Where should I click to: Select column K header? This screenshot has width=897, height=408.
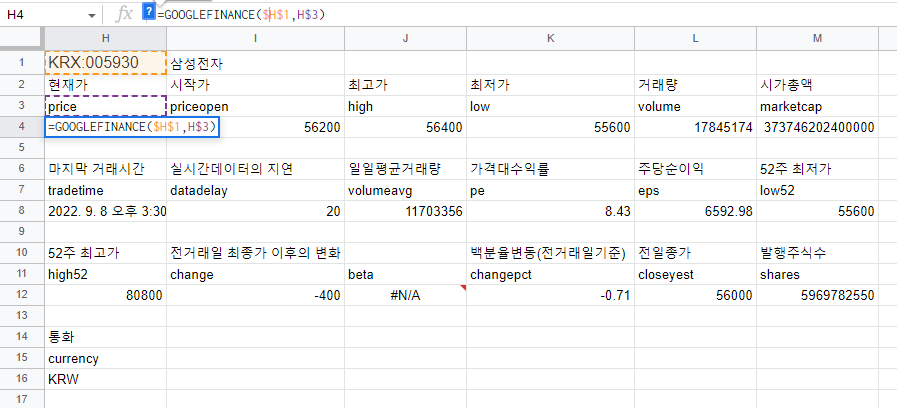(x=550, y=38)
